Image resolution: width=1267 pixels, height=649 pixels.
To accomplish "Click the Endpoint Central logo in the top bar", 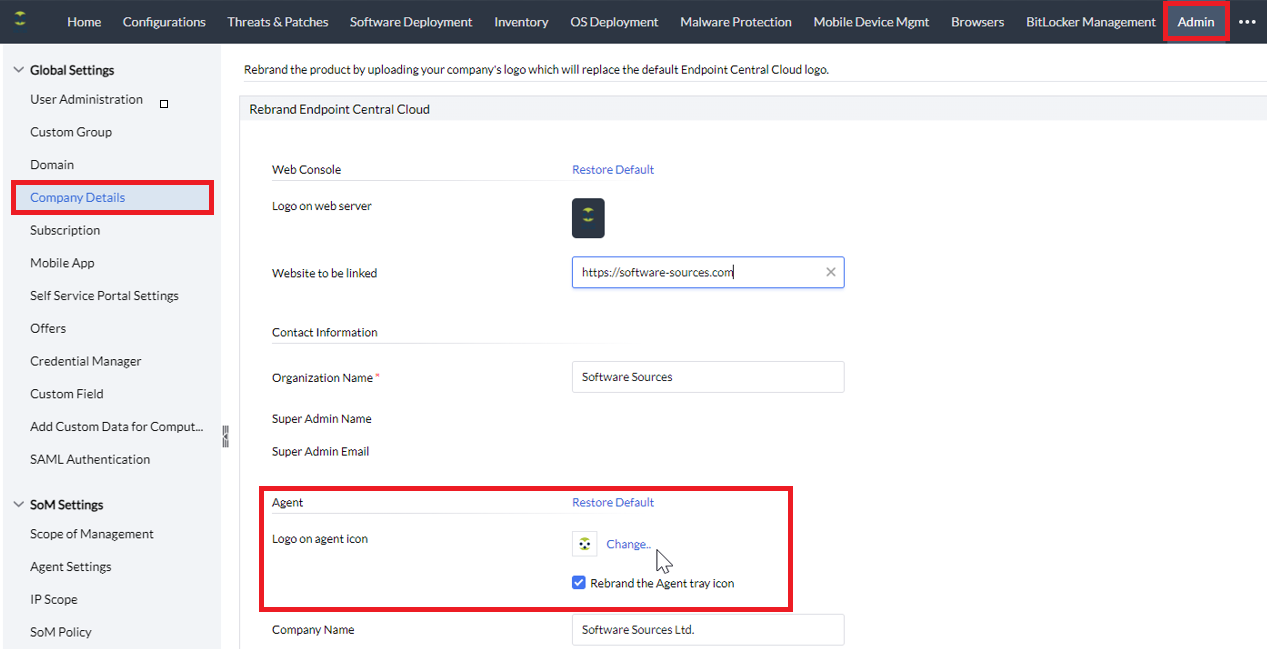I will tap(21, 20).
